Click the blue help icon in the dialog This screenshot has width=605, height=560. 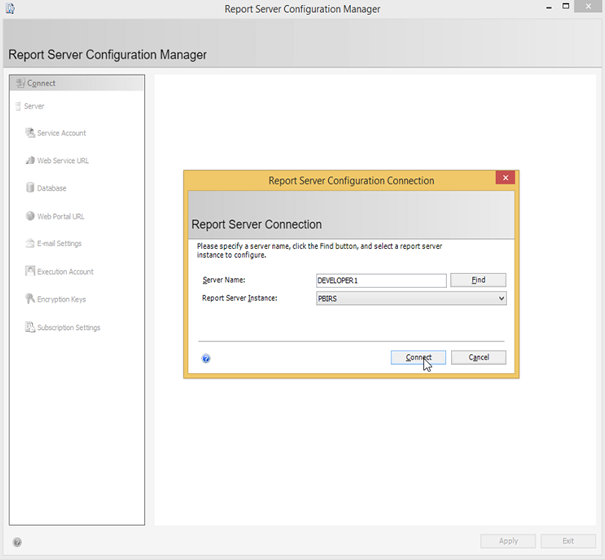[x=206, y=359]
